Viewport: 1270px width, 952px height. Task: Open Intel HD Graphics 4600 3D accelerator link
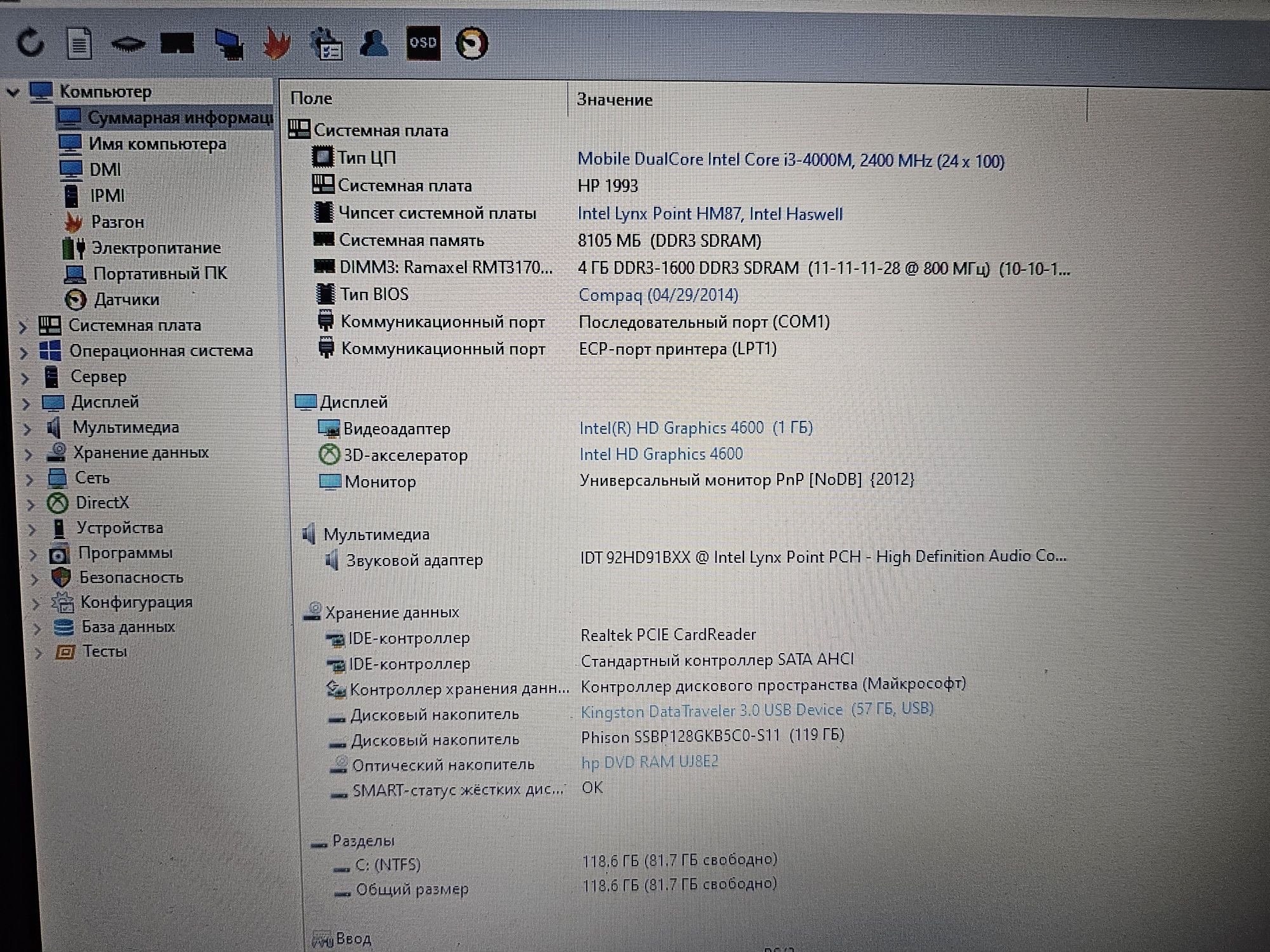click(661, 454)
